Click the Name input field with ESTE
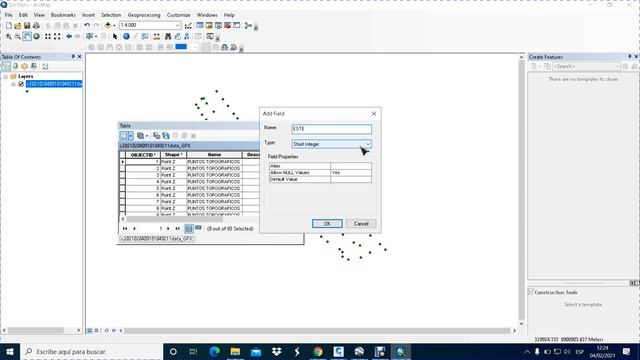Screen dimensions: 640x360 point(331,129)
